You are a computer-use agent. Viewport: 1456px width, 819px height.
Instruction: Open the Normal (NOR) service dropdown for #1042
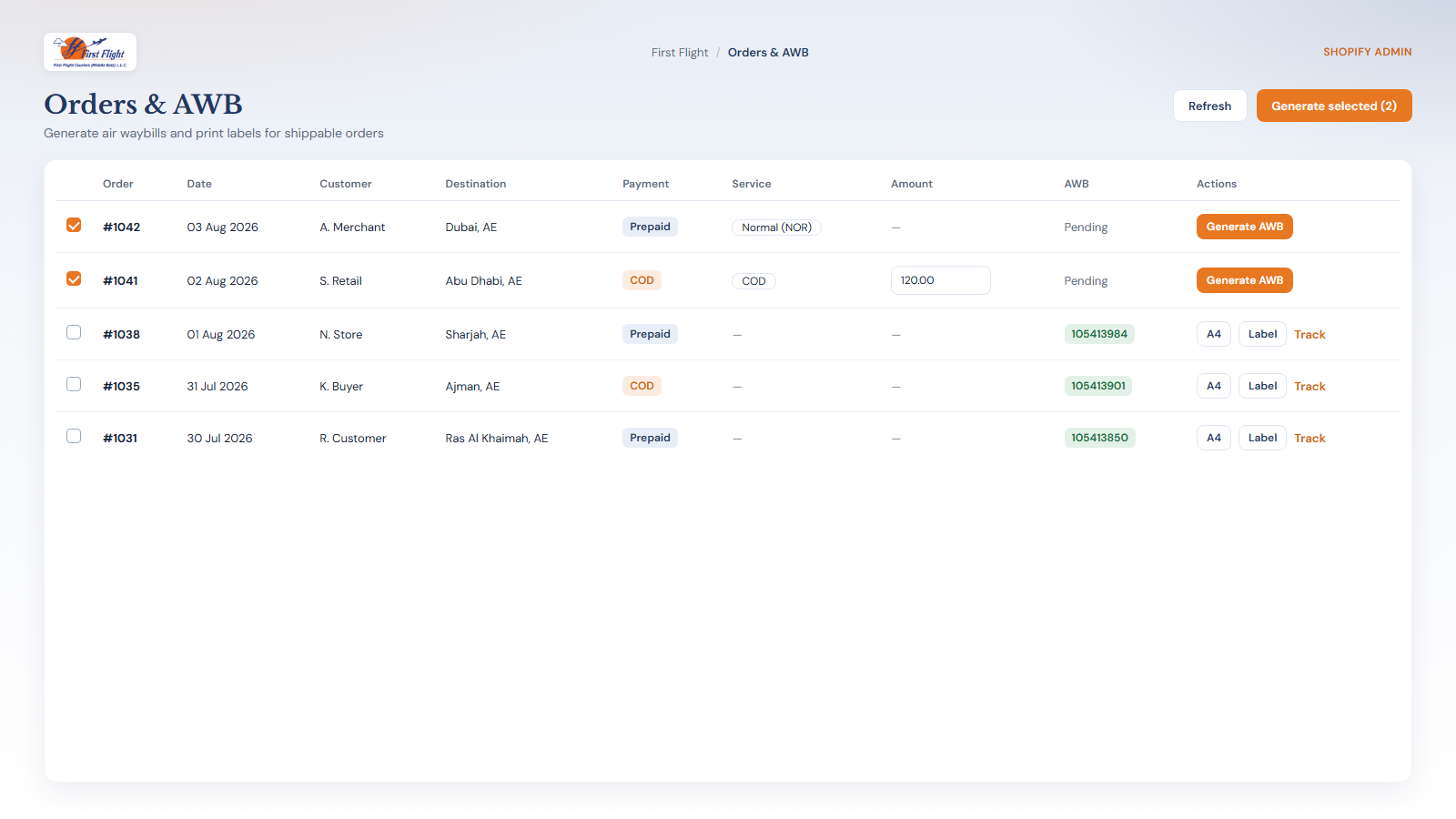pyautogui.click(x=776, y=227)
